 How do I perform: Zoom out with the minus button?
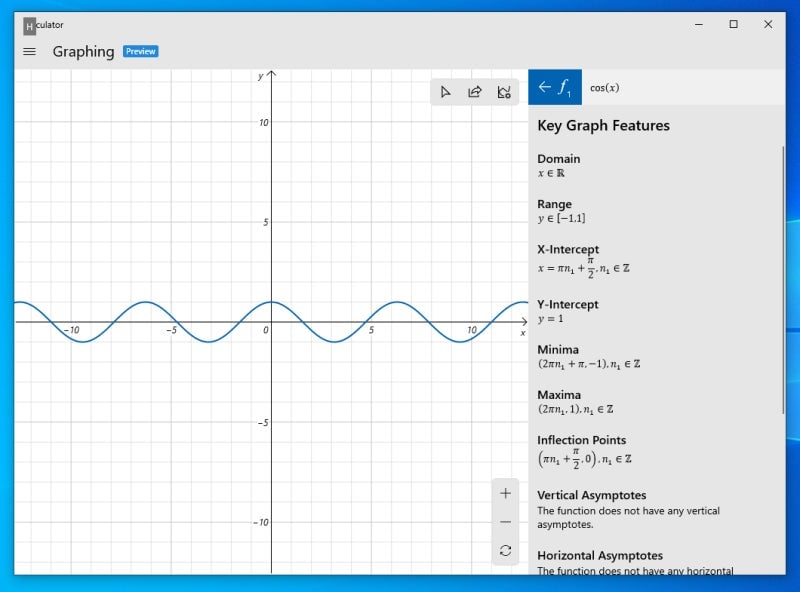coord(505,522)
